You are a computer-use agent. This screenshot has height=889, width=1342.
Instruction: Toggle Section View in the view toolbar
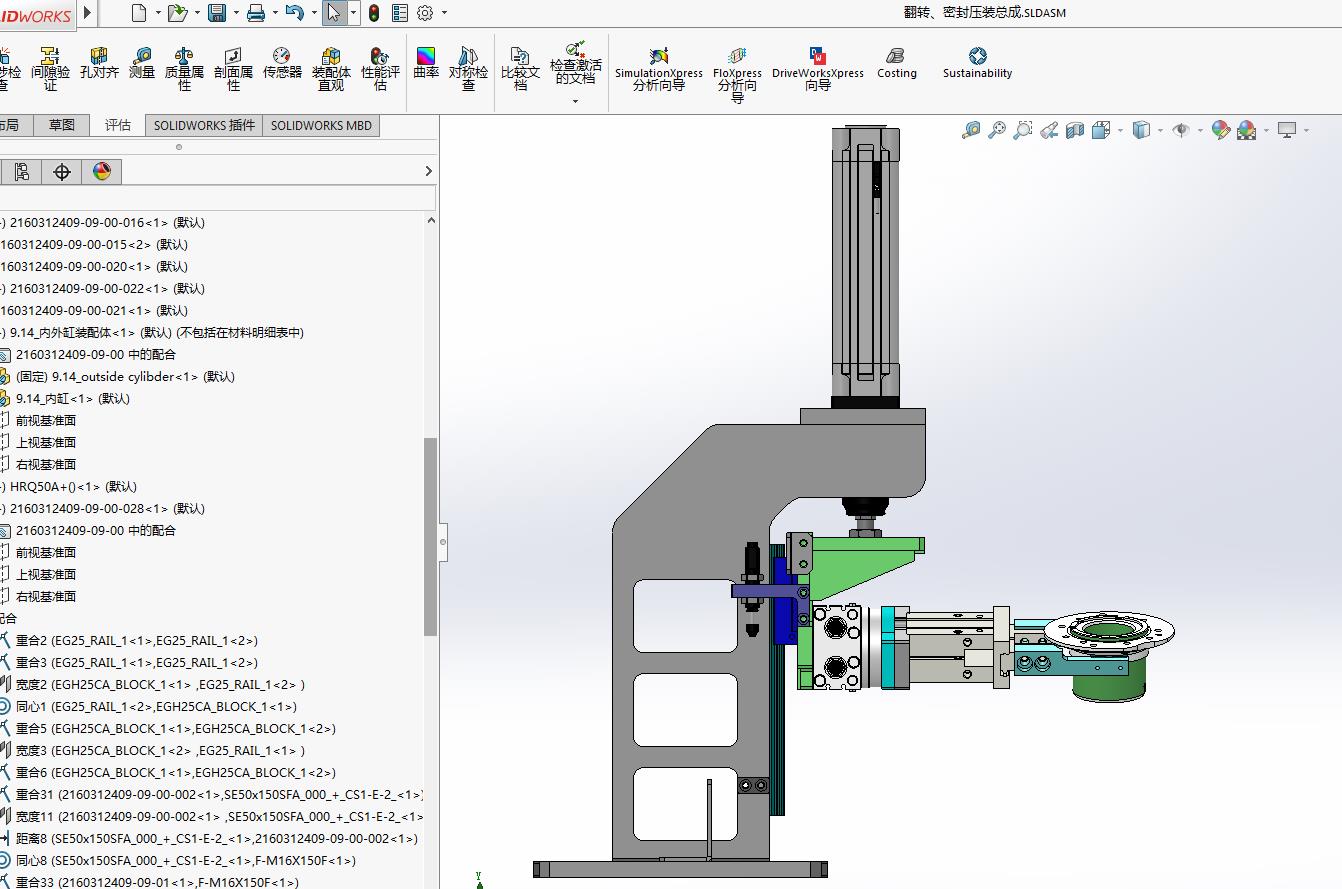(1075, 130)
